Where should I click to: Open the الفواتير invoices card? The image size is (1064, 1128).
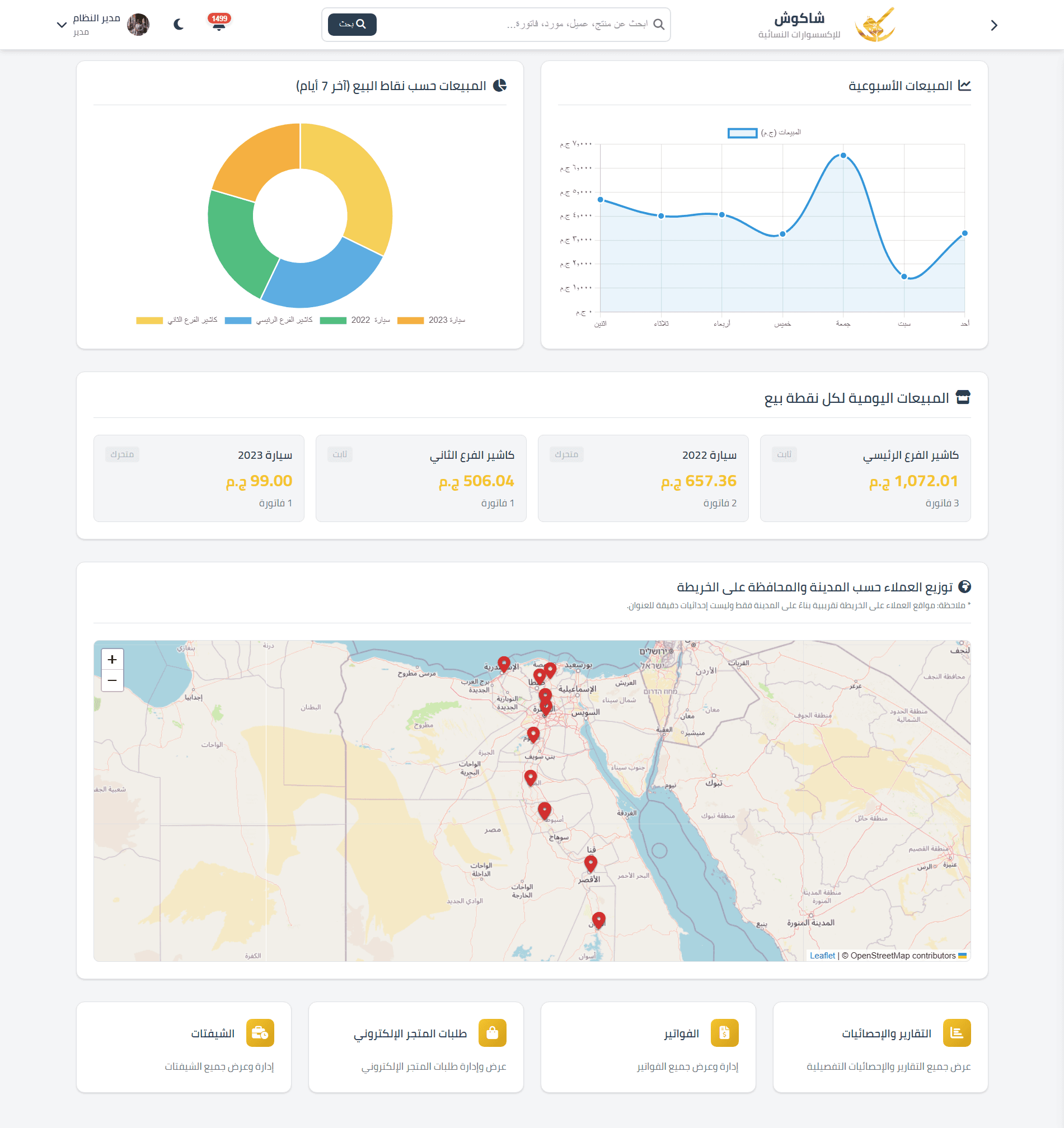(x=648, y=1047)
